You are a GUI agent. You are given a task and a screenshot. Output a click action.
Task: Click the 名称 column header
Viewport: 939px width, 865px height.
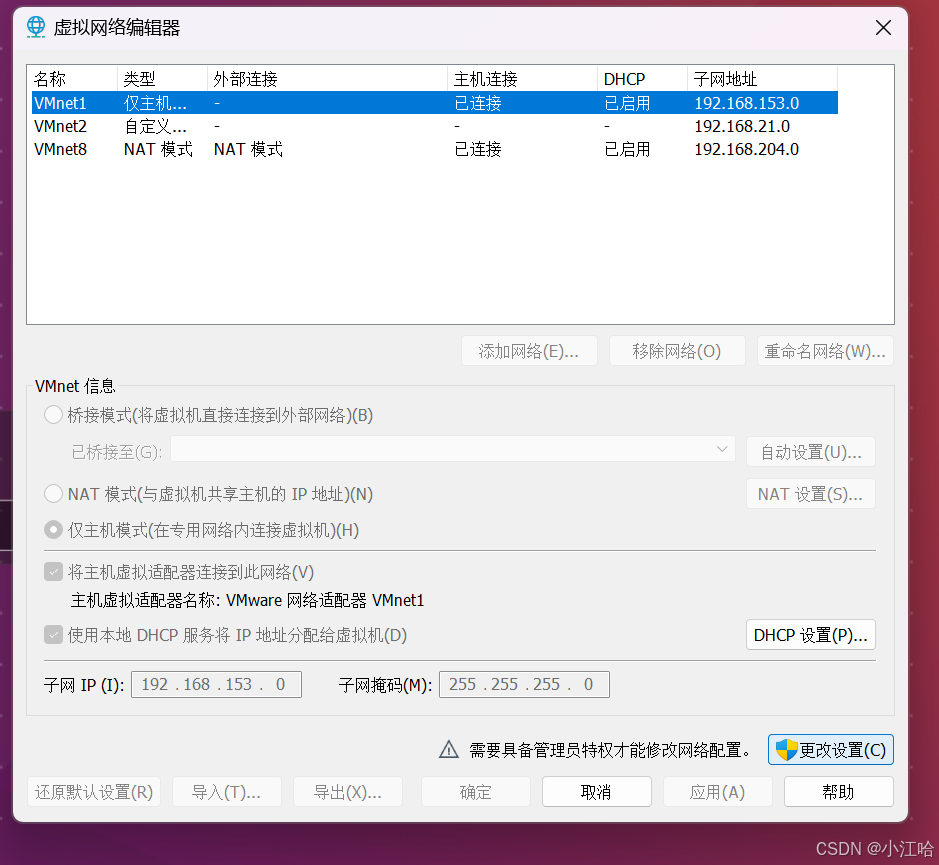(x=72, y=78)
